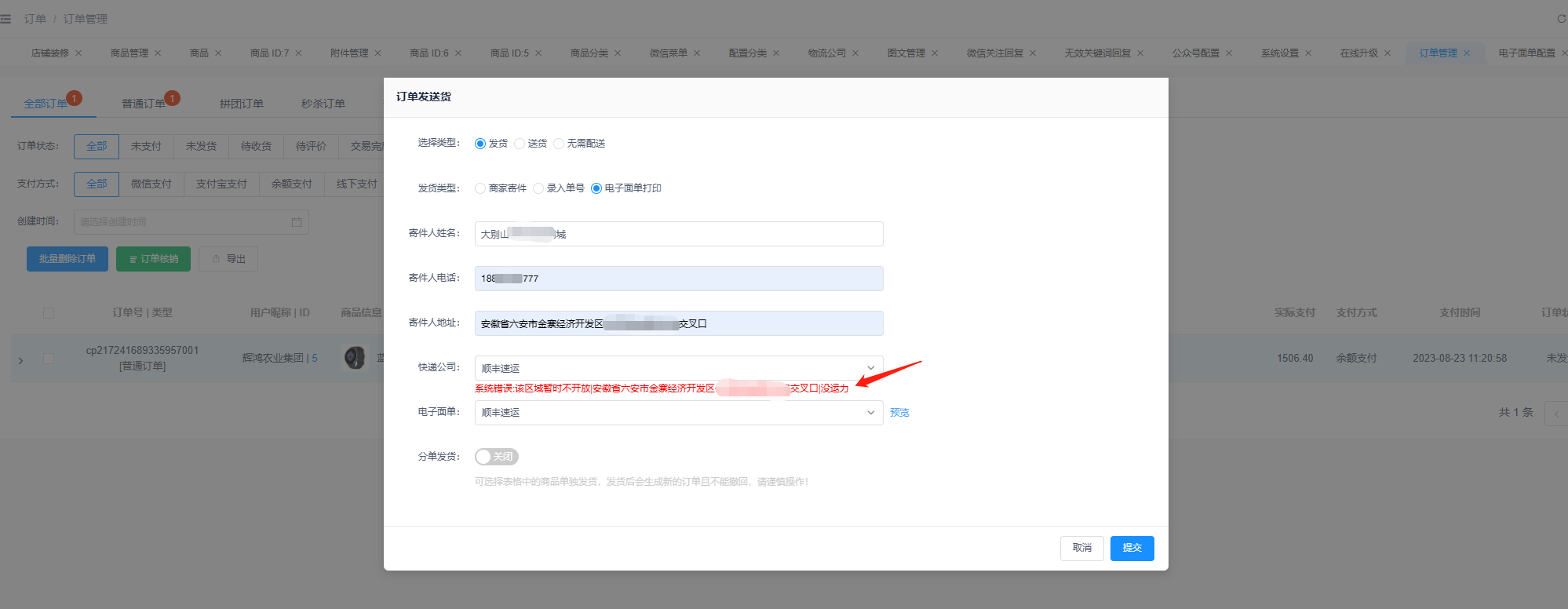Close the 配置分类 tab
The image size is (1568, 609).
[x=776, y=53]
